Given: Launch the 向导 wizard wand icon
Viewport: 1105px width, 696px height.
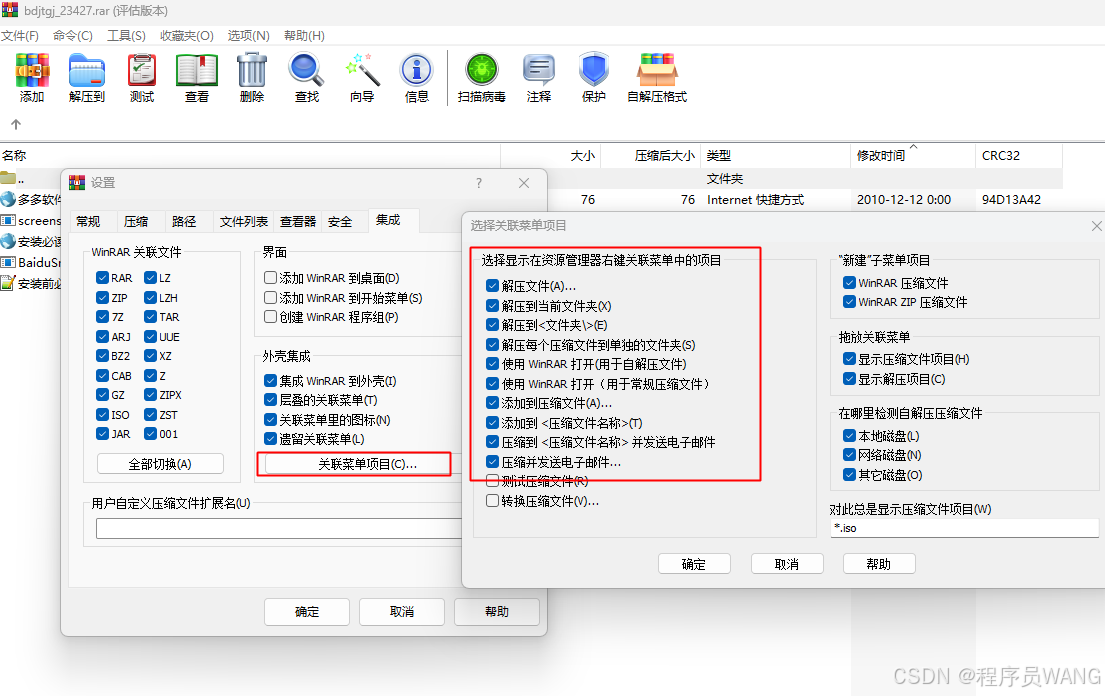Looking at the screenshot, I should click(362, 70).
